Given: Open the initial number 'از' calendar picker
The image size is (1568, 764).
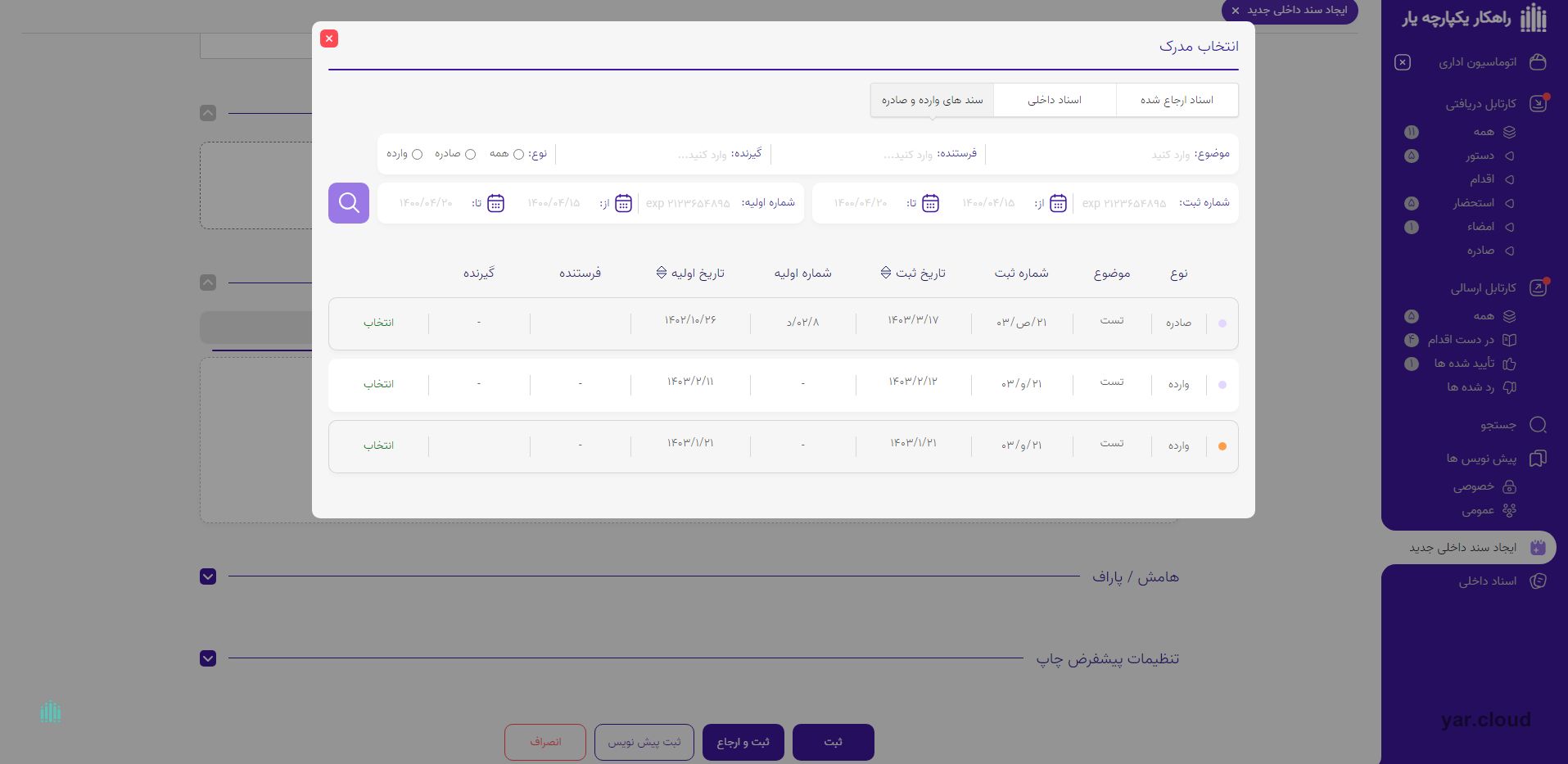Looking at the screenshot, I should pyautogui.click(x=623, y=203).
